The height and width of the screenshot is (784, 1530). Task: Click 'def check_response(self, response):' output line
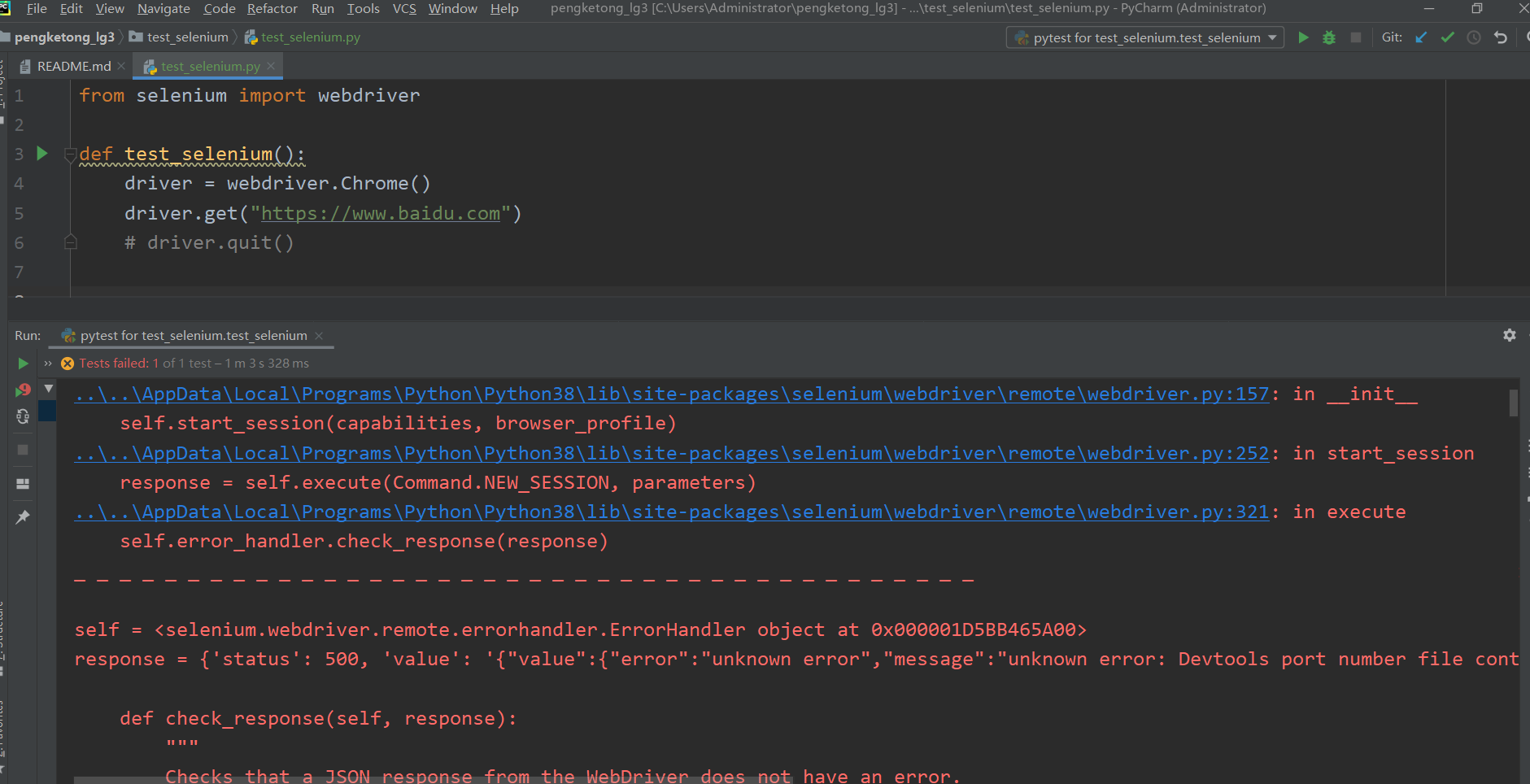coord(318,719)
